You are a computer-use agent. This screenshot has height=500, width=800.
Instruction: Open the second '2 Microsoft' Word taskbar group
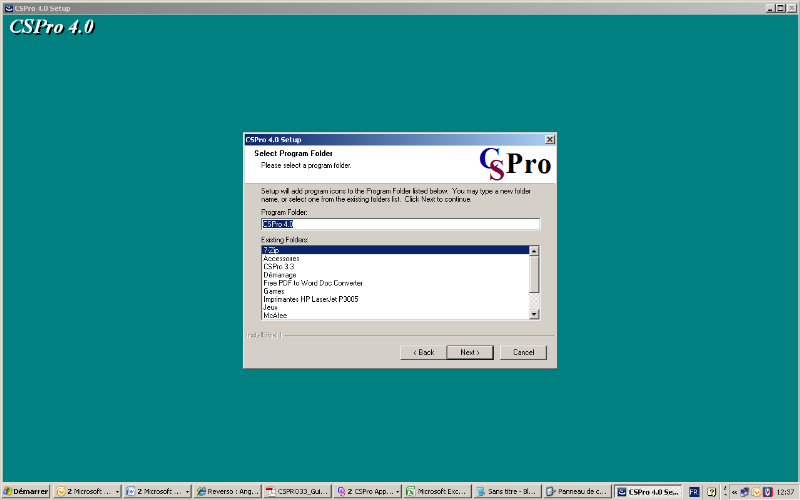click(x=158, y=491)
